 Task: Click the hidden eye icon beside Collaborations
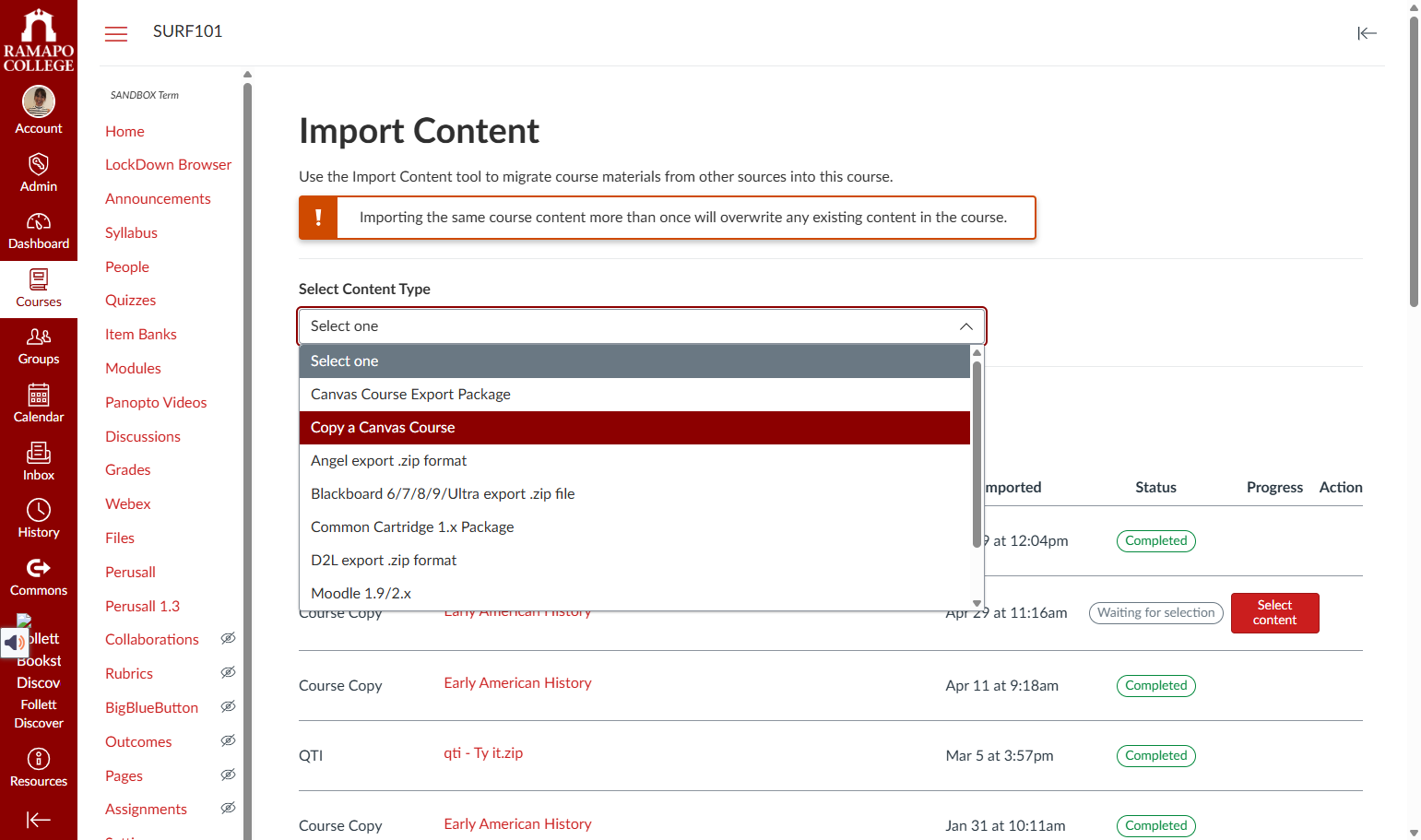pyautogui.click(x=228, y=638)
